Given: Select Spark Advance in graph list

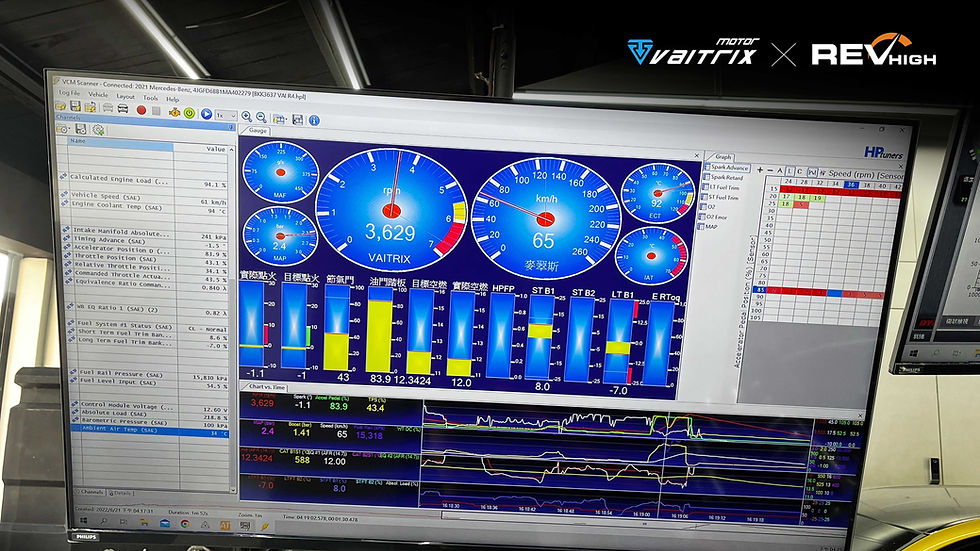Looking at the screenshot, I should (x=727, y=167).
